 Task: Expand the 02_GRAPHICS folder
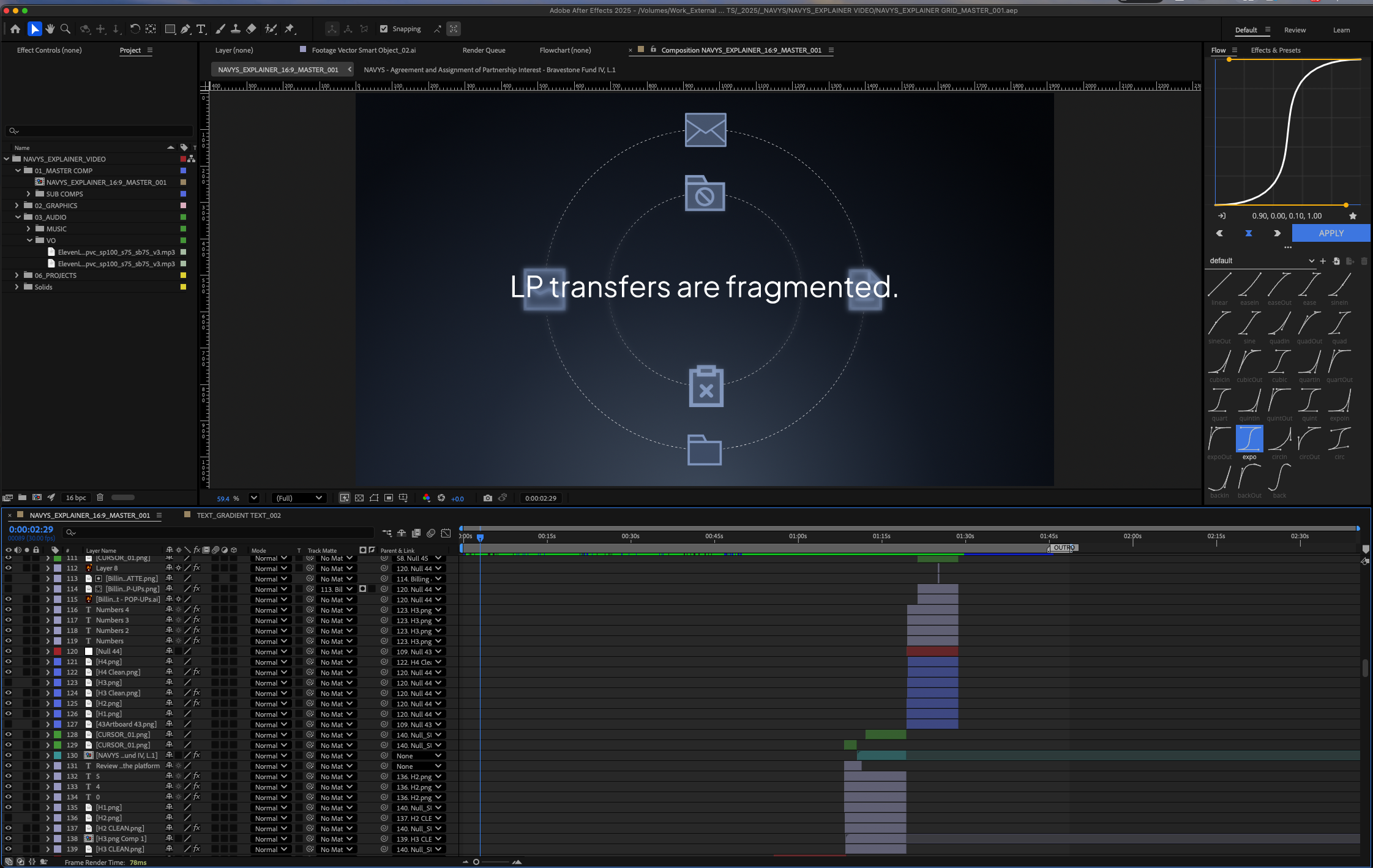point(17,206)
